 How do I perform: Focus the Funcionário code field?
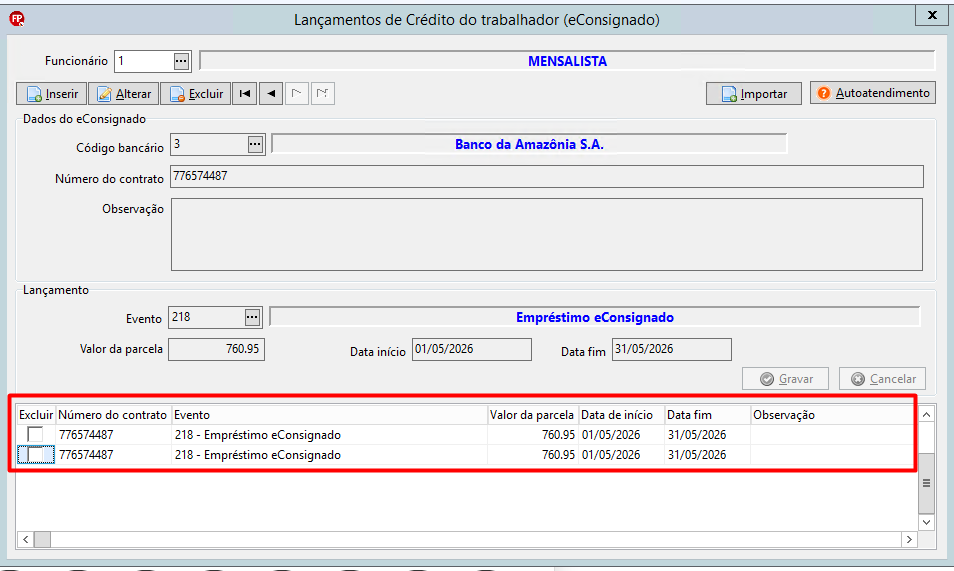[144, 61]
